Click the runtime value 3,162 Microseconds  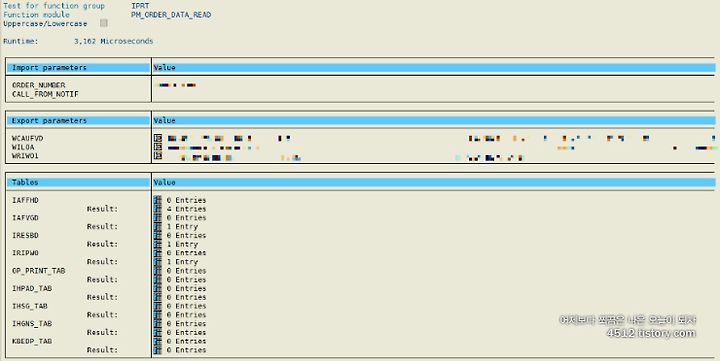coord(114,41)
